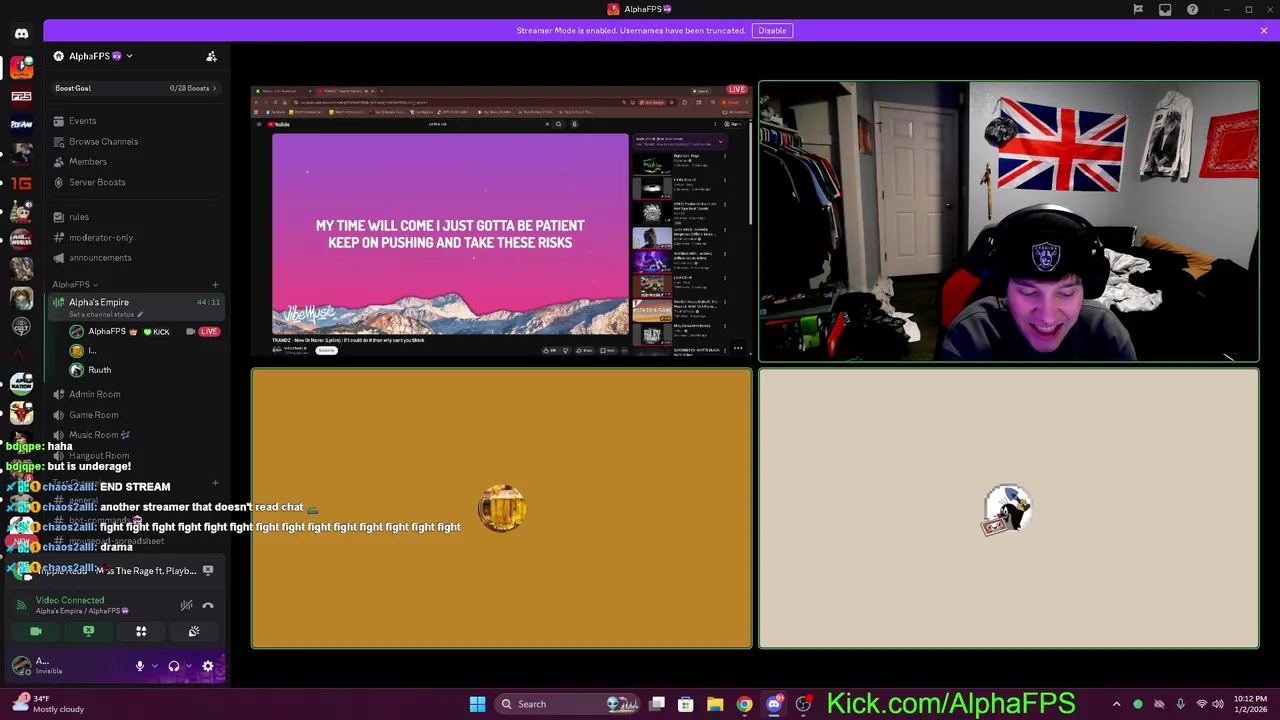Expand the Boost Goal progress arrow
Screen dimensions: 1280x720
click(214, 88)
